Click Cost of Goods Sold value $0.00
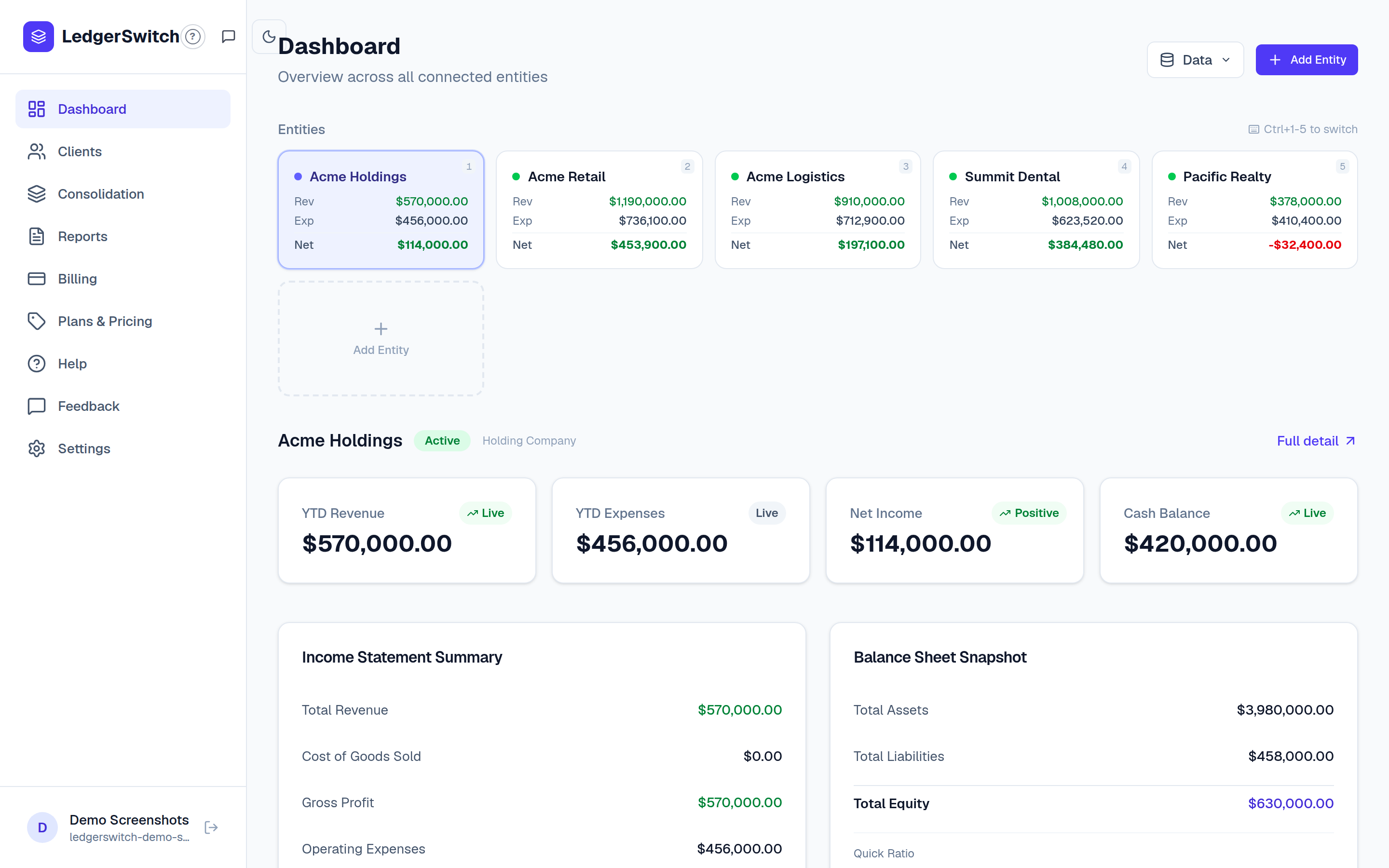 click(763, 757)
